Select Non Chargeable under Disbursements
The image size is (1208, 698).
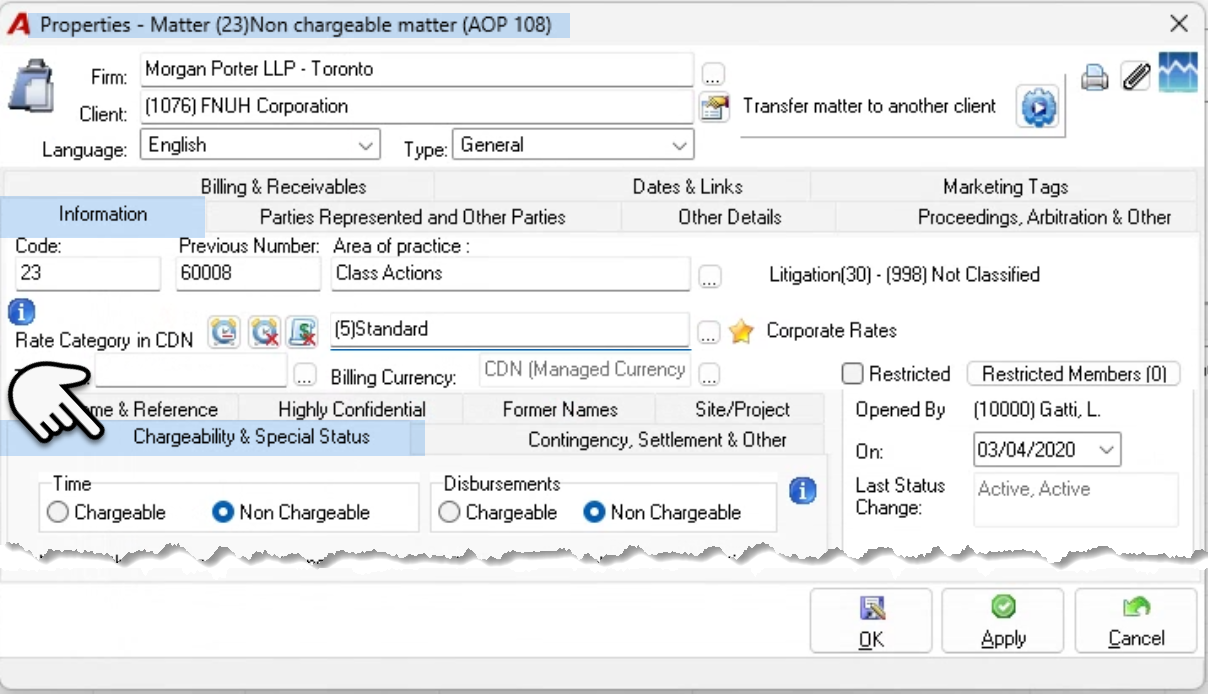point(663,513)
